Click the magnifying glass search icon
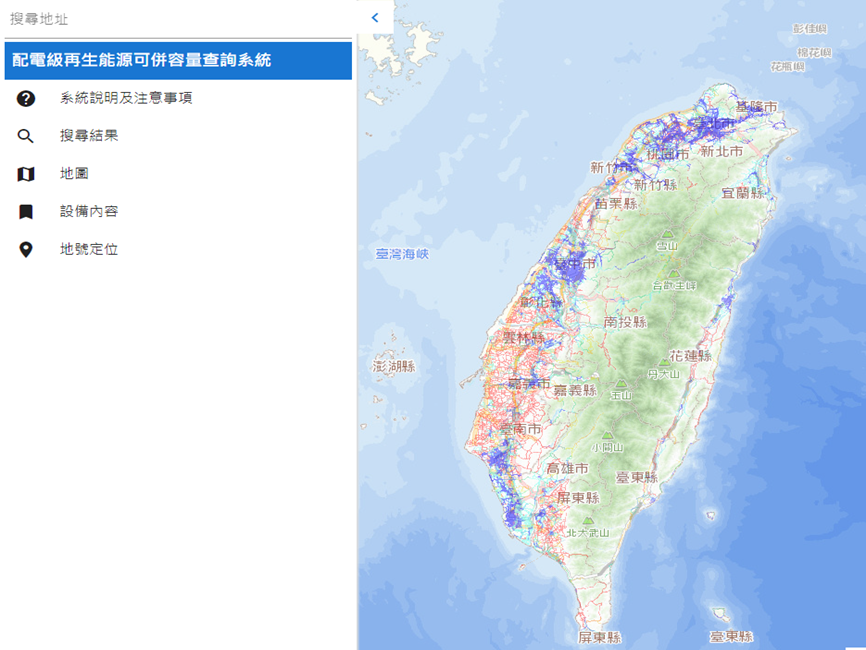The height and width of the screenshot is (650, 866). (26, 136)
